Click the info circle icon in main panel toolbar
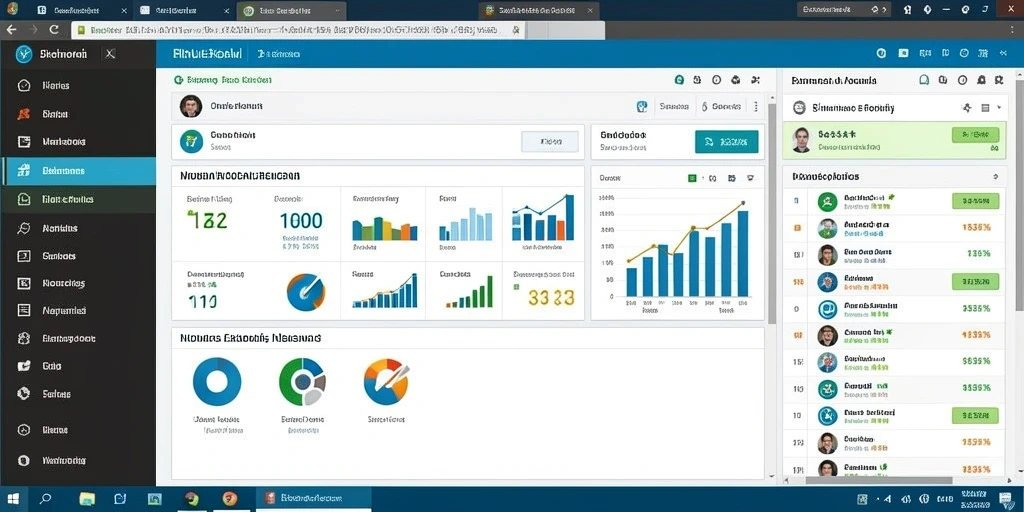The height and width of the screenshot is (512, 1024). point(716,80)
